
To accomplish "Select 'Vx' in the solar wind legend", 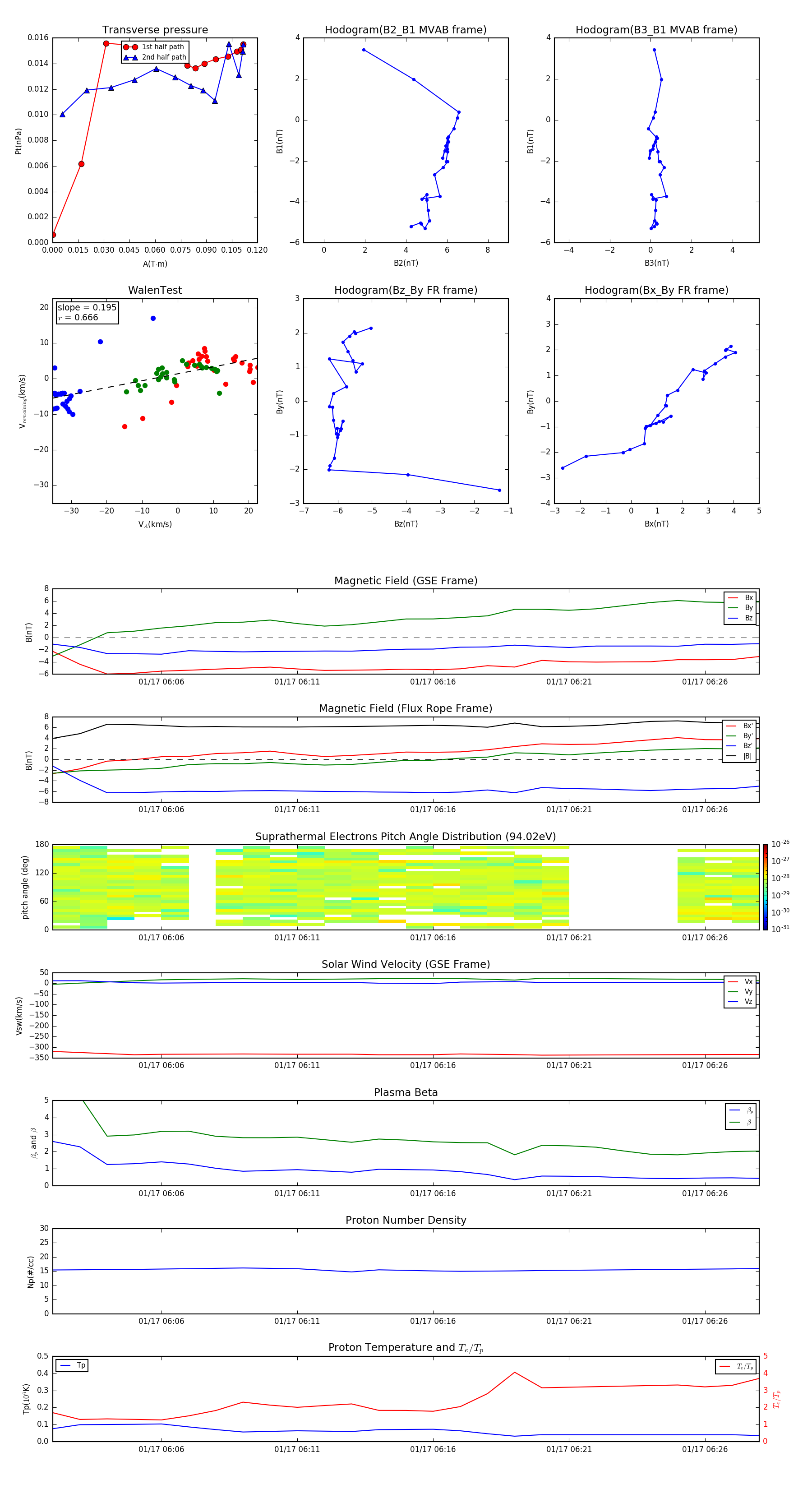I will [x=740, y=981].
